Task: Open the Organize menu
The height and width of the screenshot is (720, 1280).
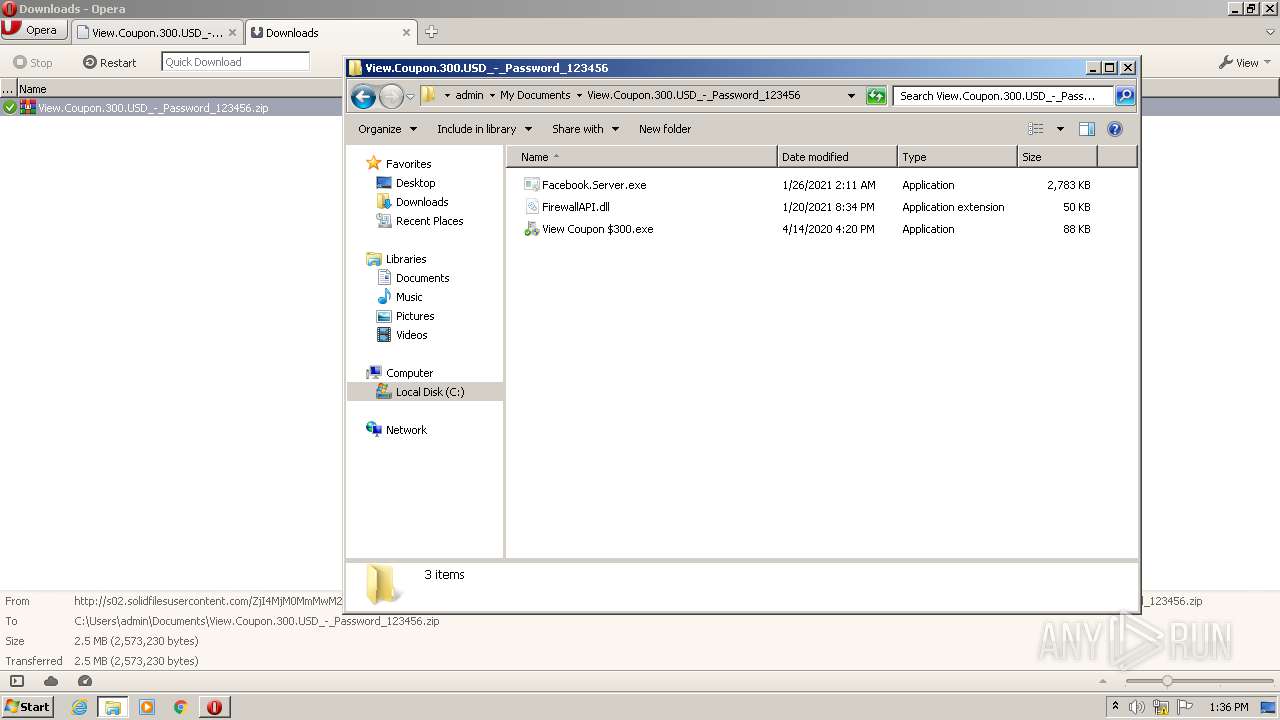Action: pos(386,129)
